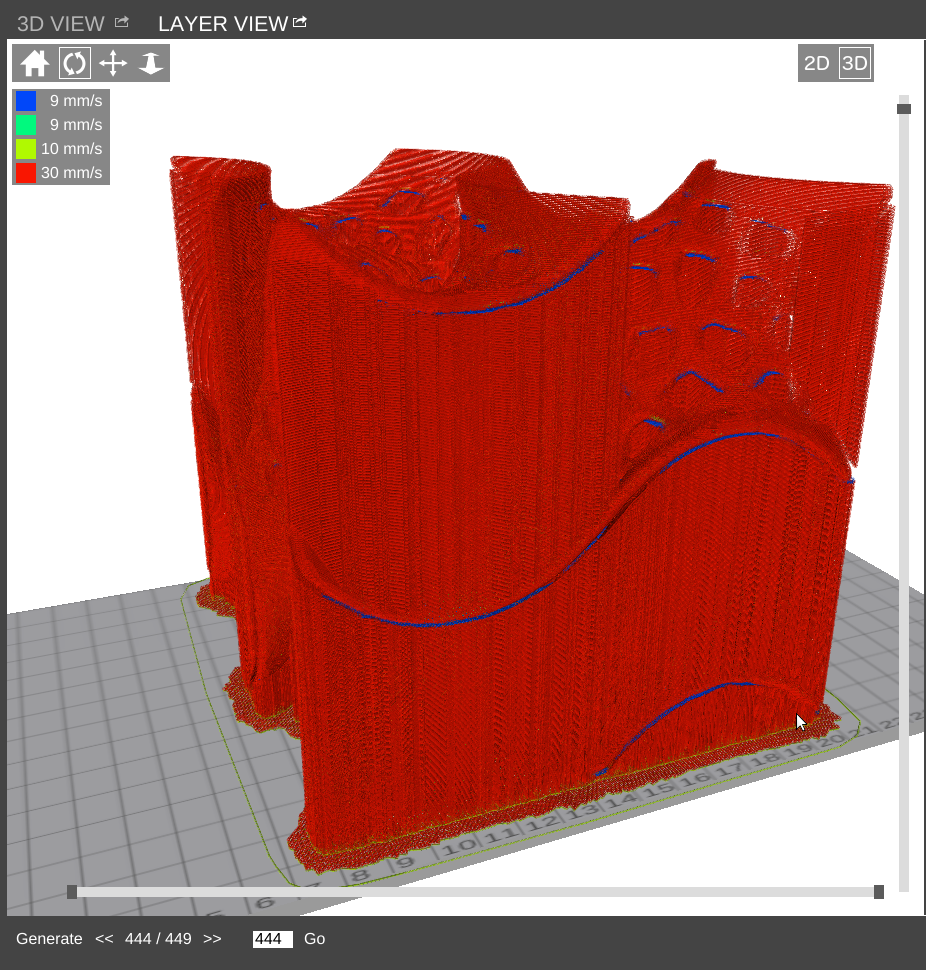Advance to the next layer with >>
This screenshot has height=970, width=926.
212,939
